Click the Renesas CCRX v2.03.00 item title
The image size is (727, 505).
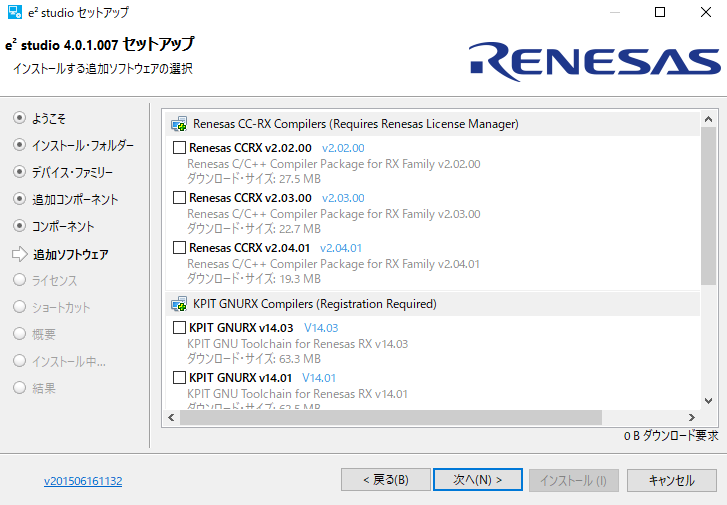(250, 198)
